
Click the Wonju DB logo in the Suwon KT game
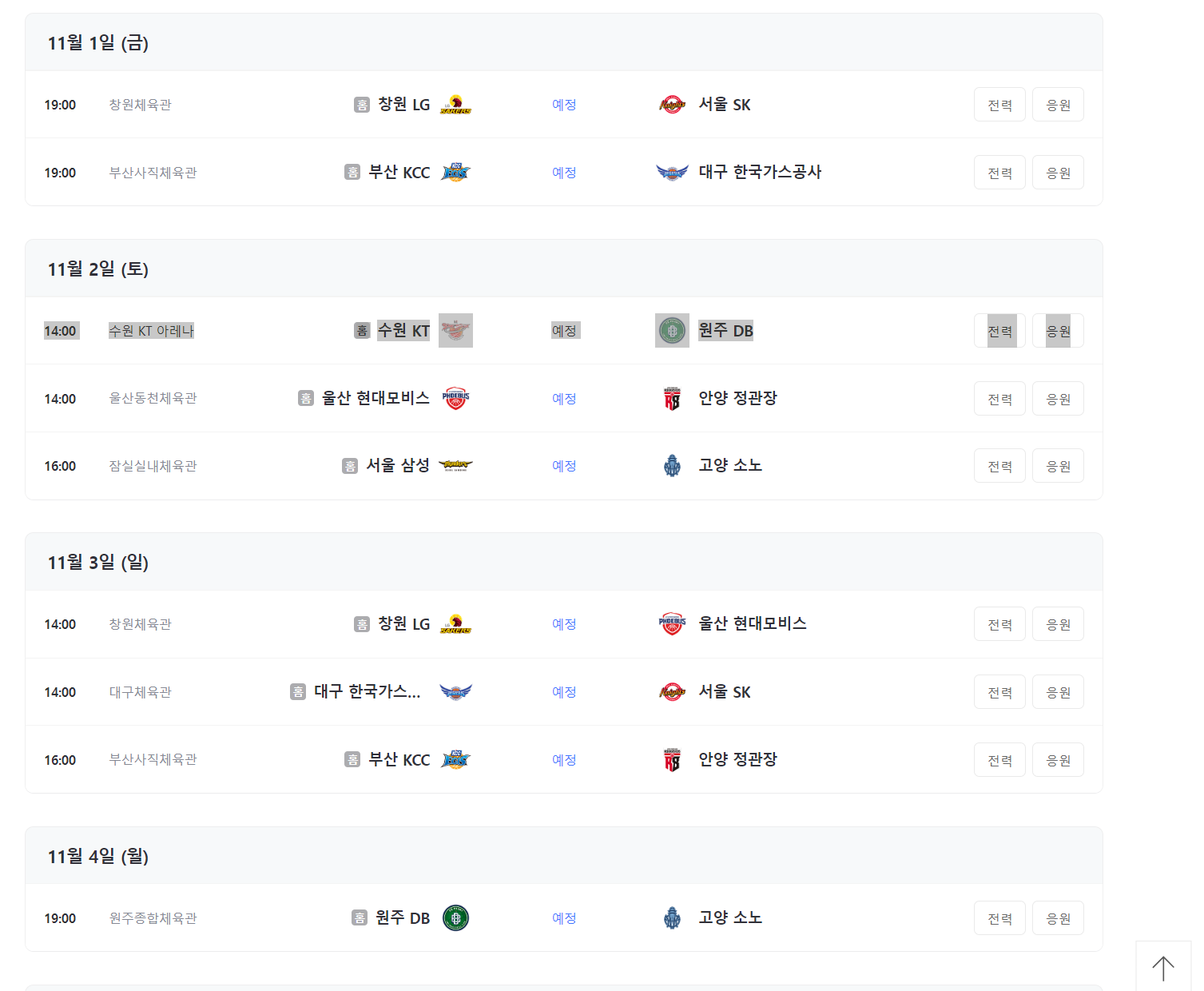672,331
